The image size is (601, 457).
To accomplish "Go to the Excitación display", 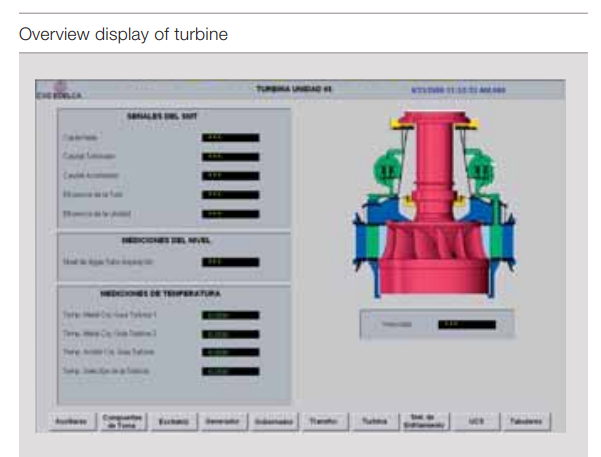I will pyautogui.click(x=174, y=422).
